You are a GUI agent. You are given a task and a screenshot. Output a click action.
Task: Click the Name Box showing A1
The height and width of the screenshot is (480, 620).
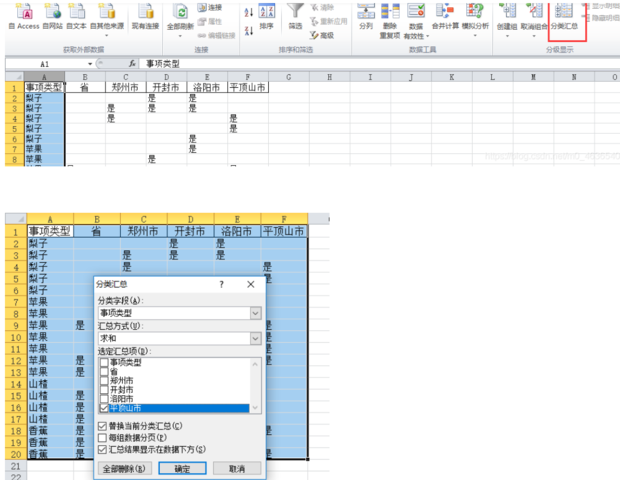(x=45, y=64)
